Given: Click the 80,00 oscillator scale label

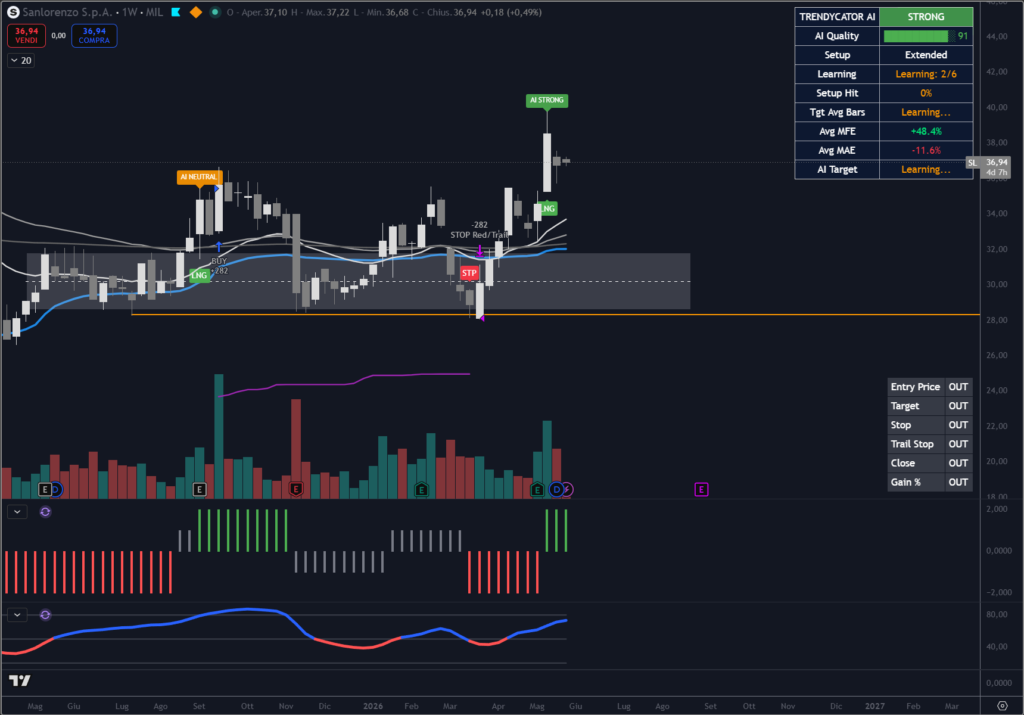Looking at the screenshot, I should (997, 614).
